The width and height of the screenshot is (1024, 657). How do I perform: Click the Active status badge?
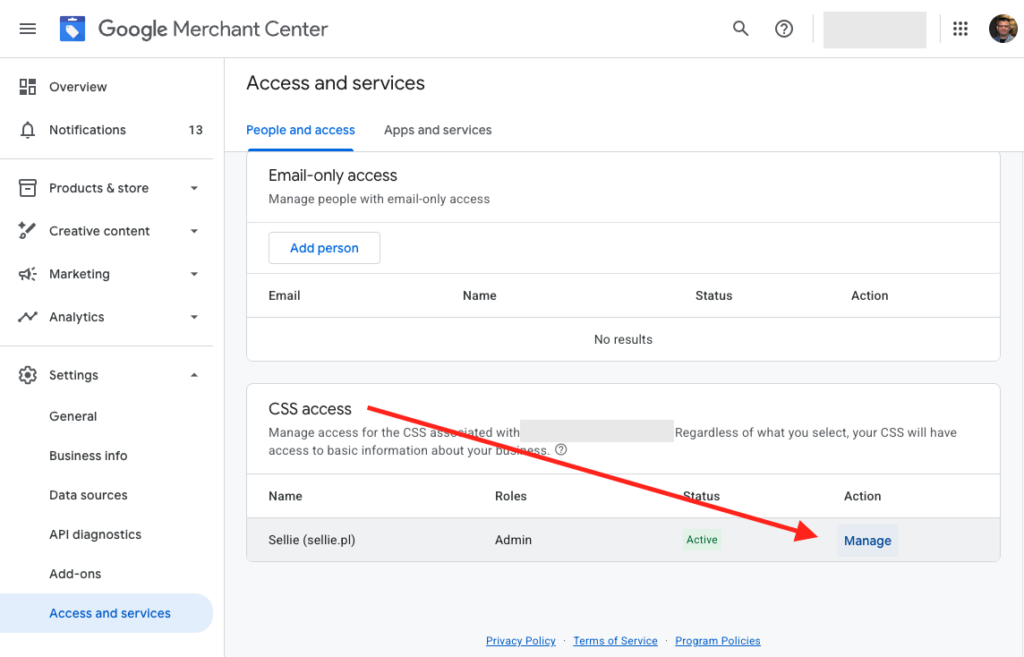pyautogui.click(x=702, y=539)
